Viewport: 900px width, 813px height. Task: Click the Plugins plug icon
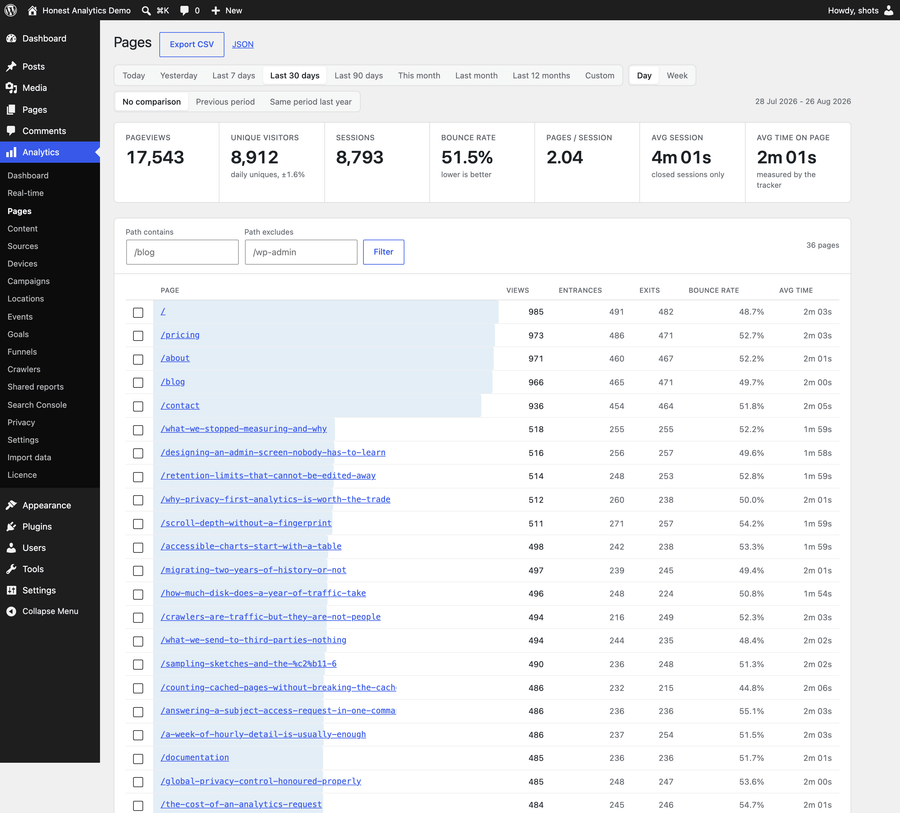[11, 526]
